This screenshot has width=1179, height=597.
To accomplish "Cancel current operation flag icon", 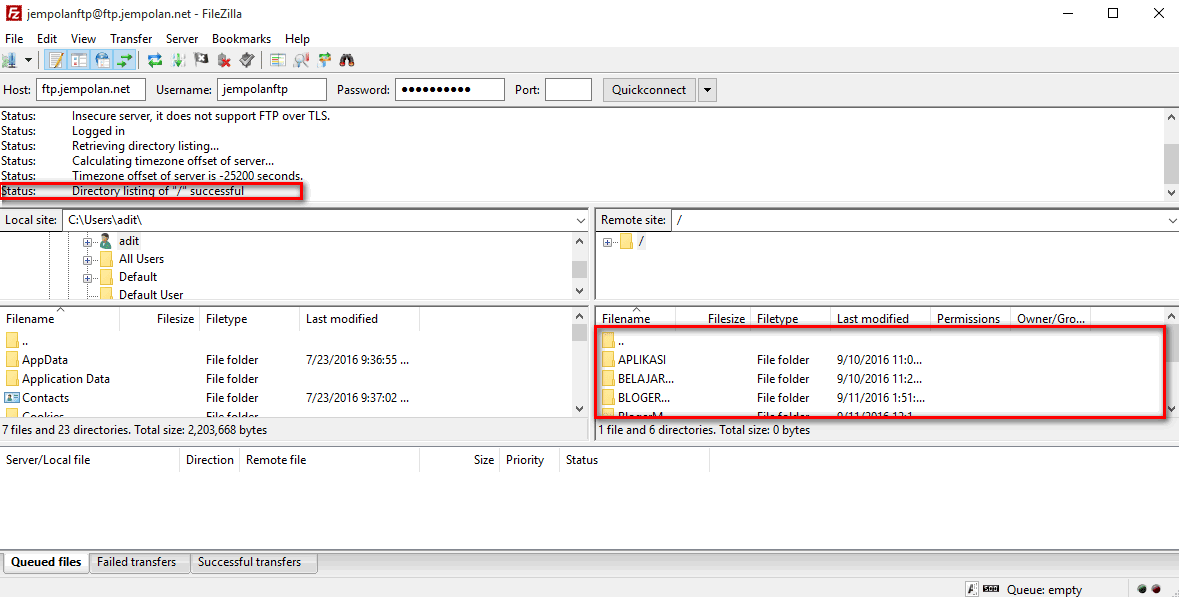I will point(201,60).
